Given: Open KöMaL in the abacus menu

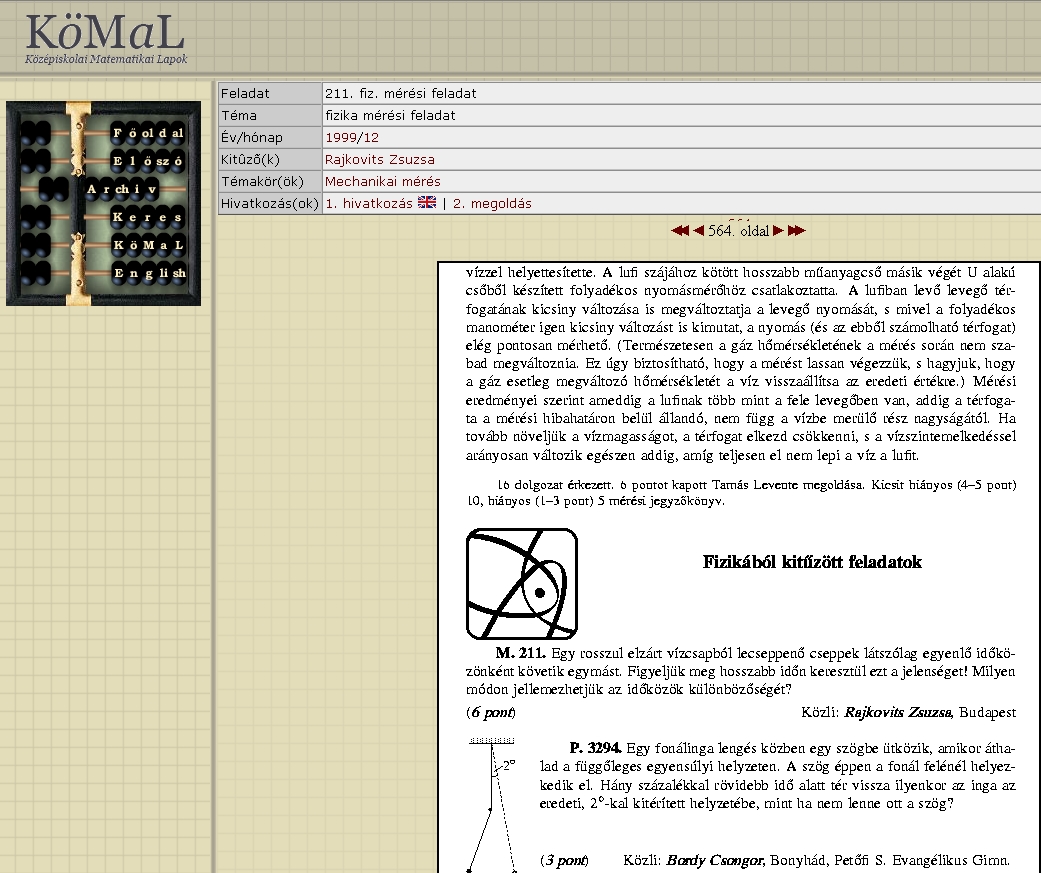Looking at the screenshot, I should [148, 245].
